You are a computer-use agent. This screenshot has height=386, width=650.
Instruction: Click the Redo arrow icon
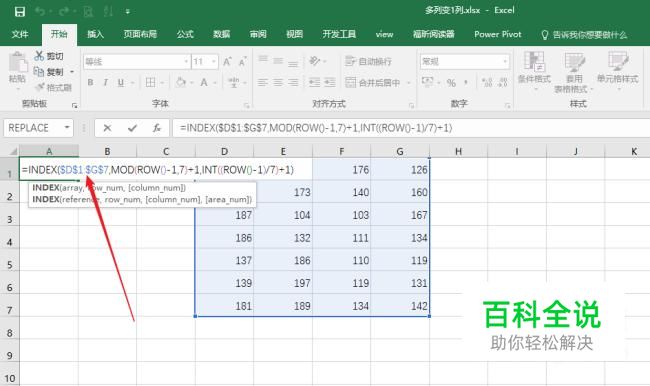[x=64, y=11]
